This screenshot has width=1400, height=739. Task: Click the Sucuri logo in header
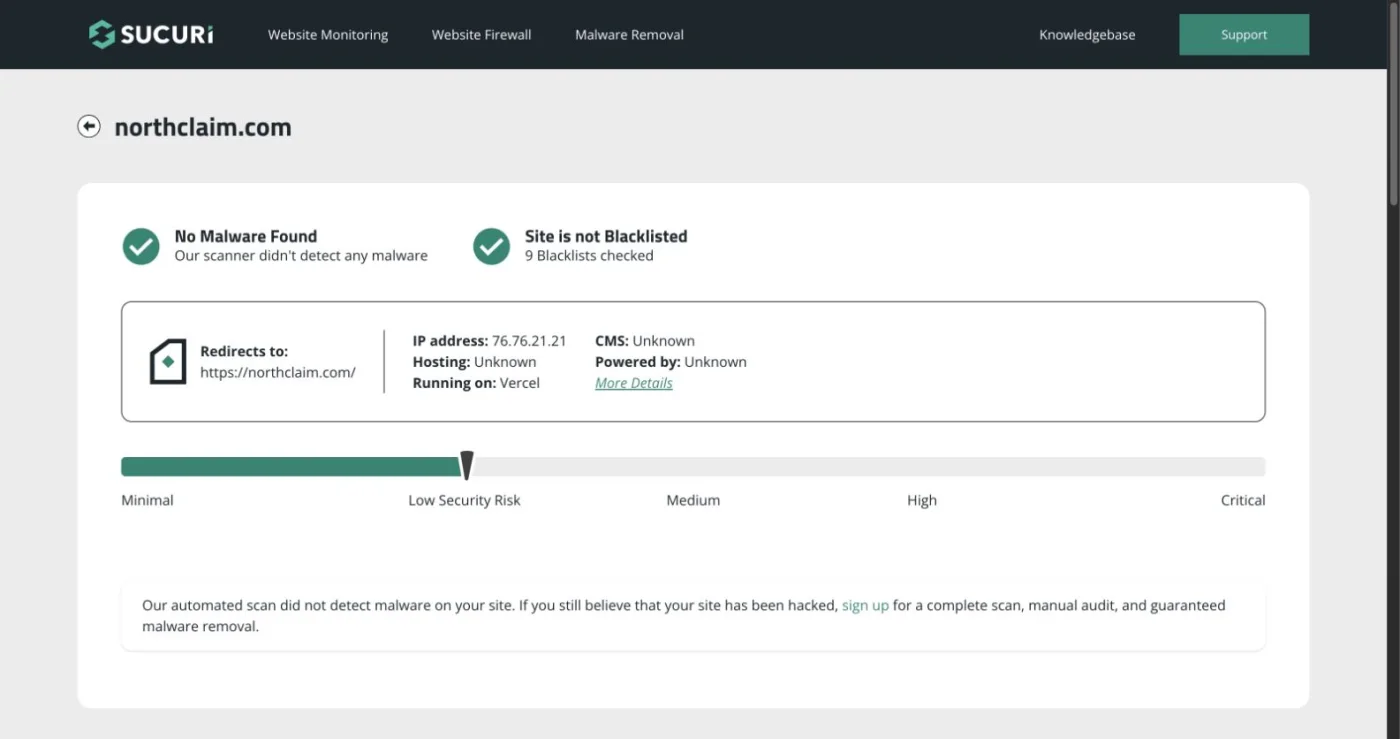[x=151, y=34]
